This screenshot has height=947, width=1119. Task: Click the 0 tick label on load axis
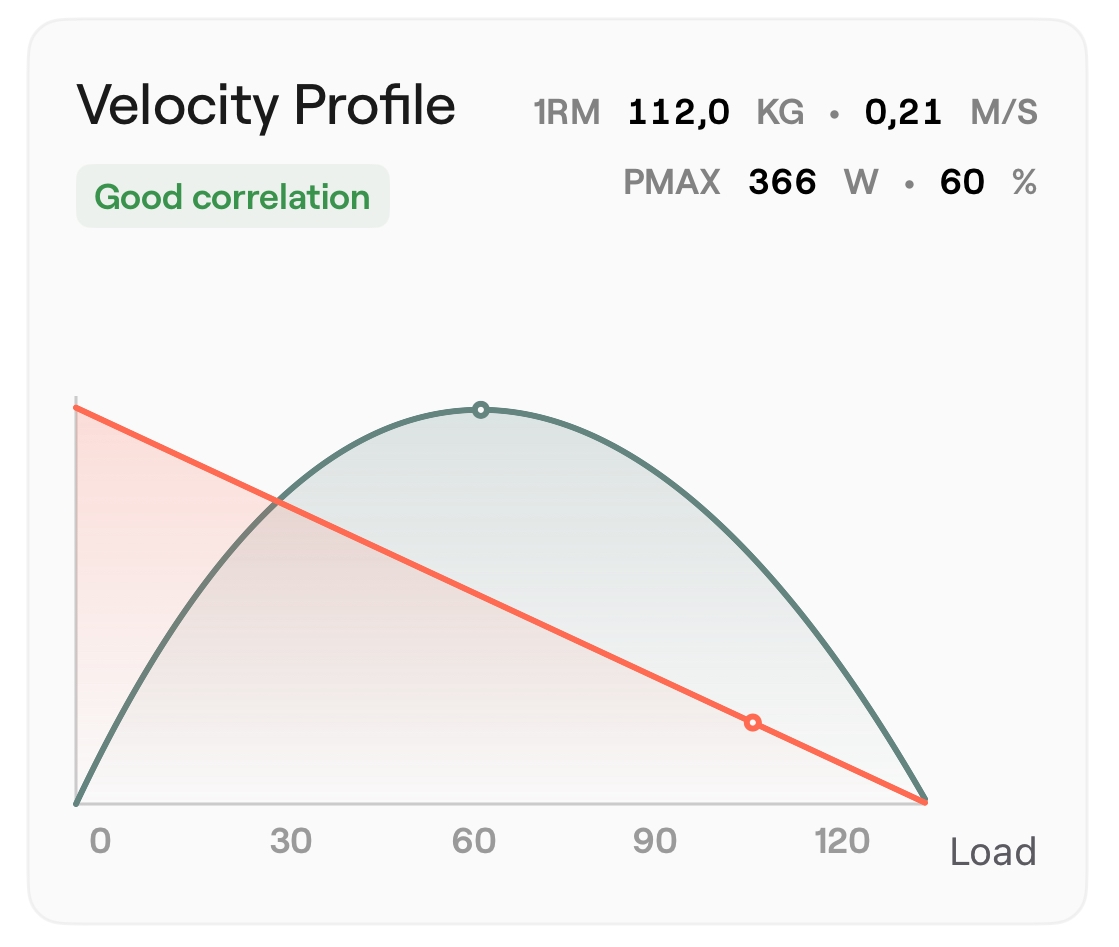tap(100, 841)
